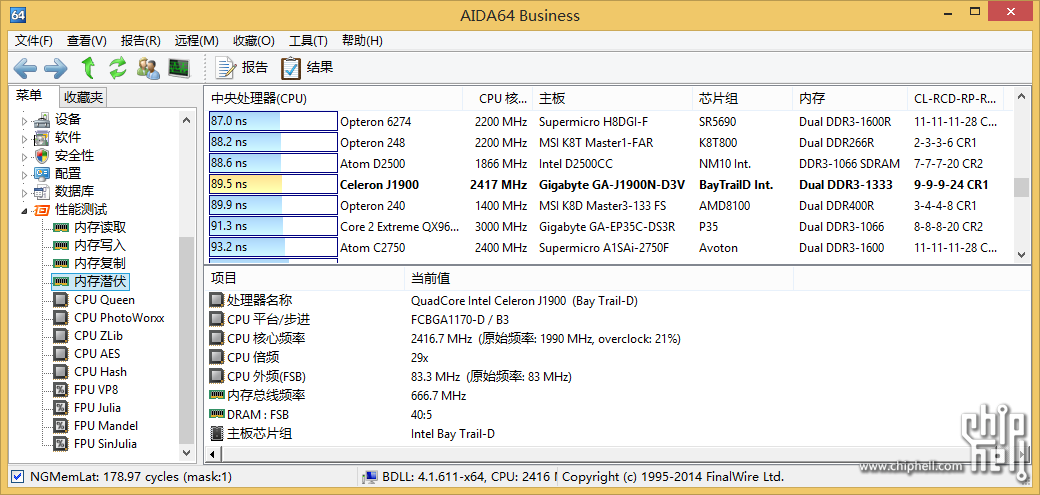Select the 性能测试 benchmark tree node
This screenshot has height=495, width=1040.
coord(81,210)
